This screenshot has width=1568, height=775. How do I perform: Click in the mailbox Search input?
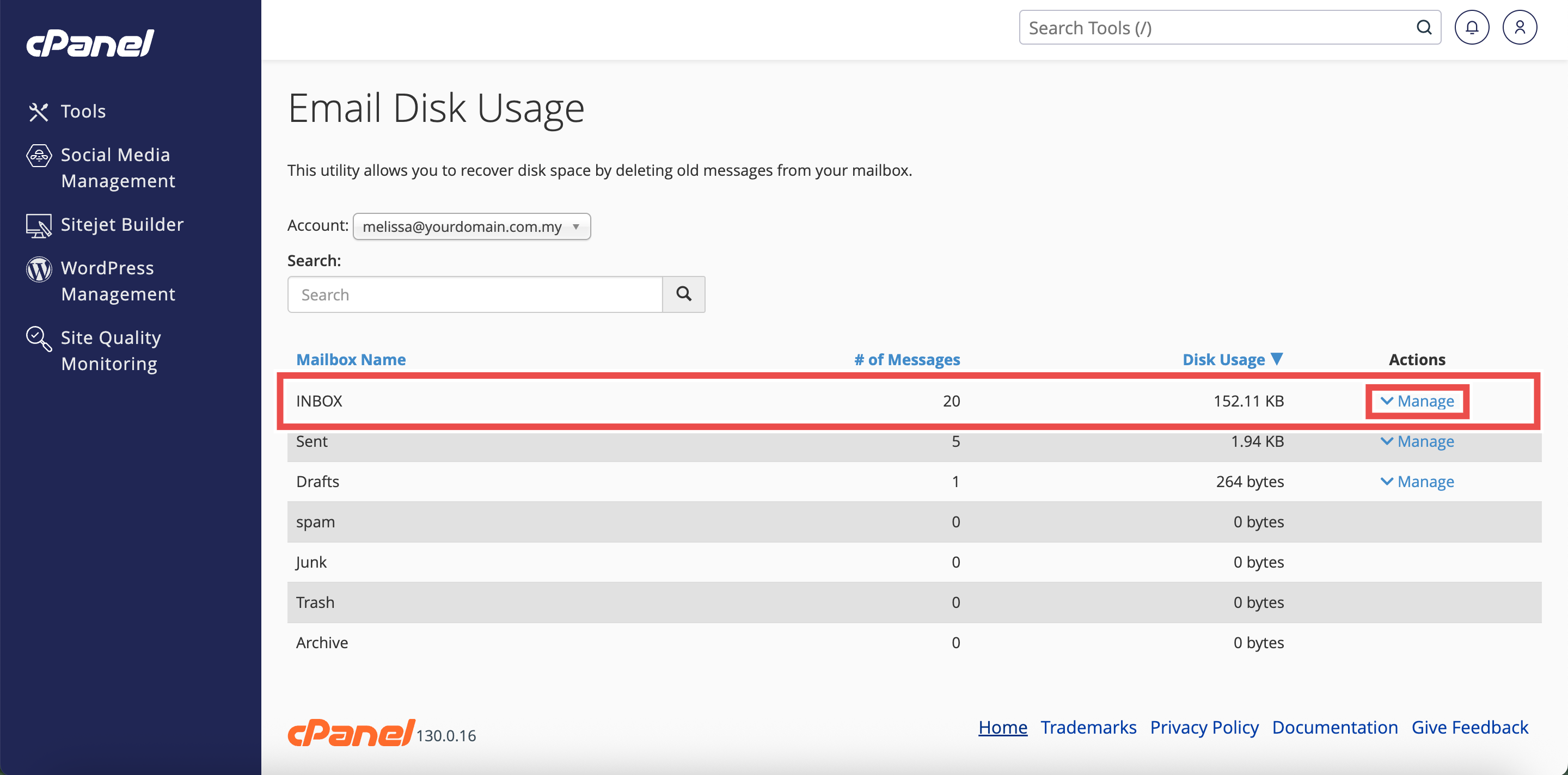[x=475, y=294]
